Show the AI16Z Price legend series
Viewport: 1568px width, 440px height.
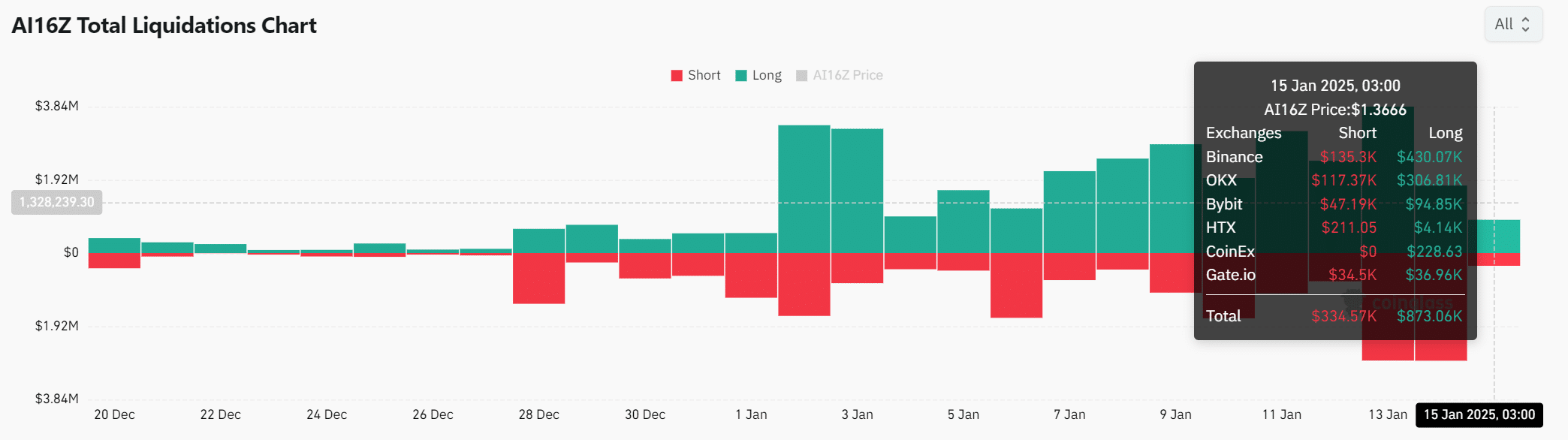click(x=847, y=75)
